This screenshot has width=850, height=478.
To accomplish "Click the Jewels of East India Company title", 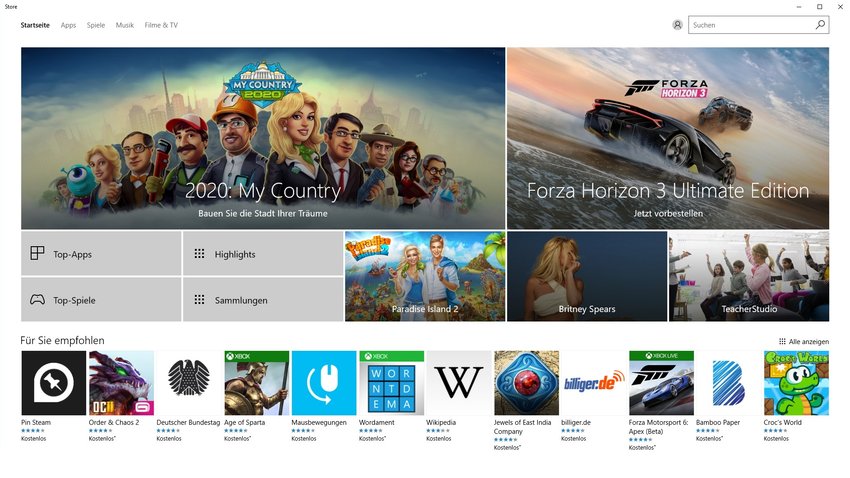I will 523,427.
